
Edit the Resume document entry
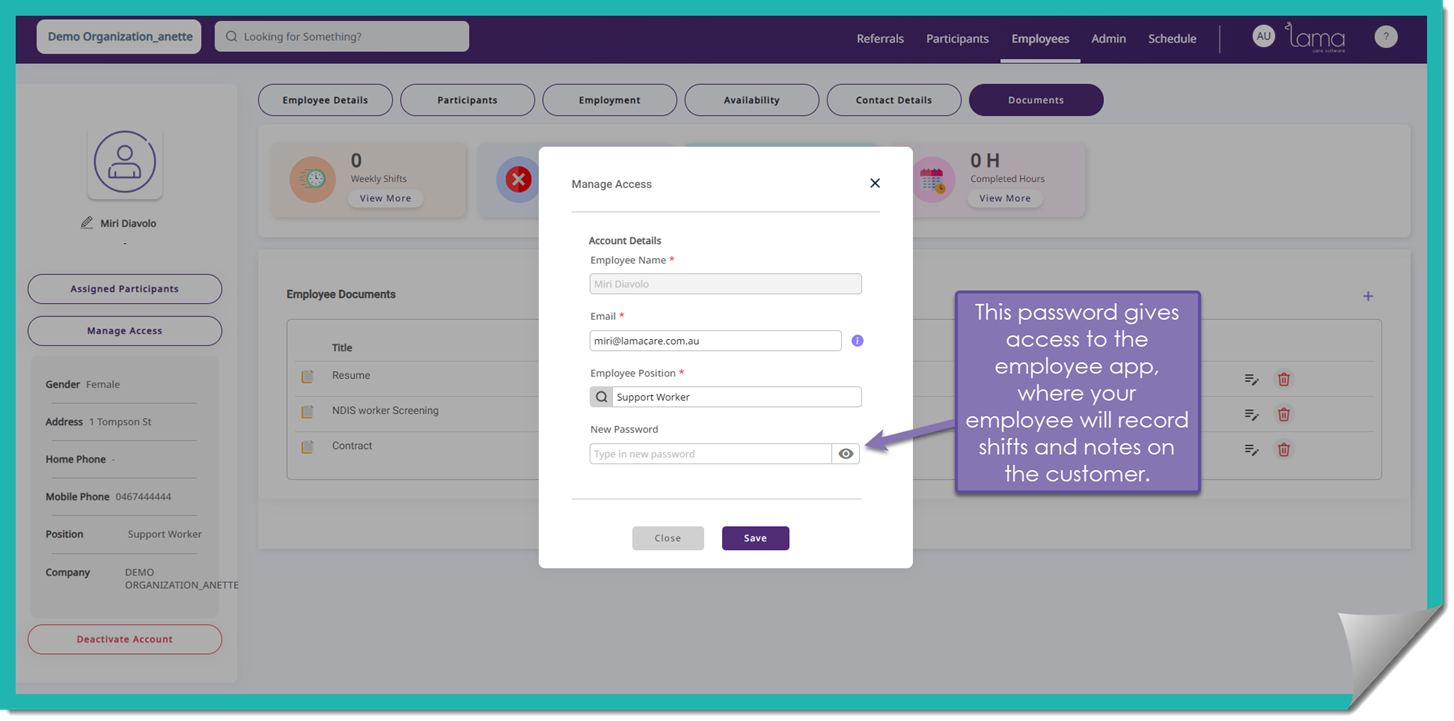pyautogui.click(x=1251, y=379)
